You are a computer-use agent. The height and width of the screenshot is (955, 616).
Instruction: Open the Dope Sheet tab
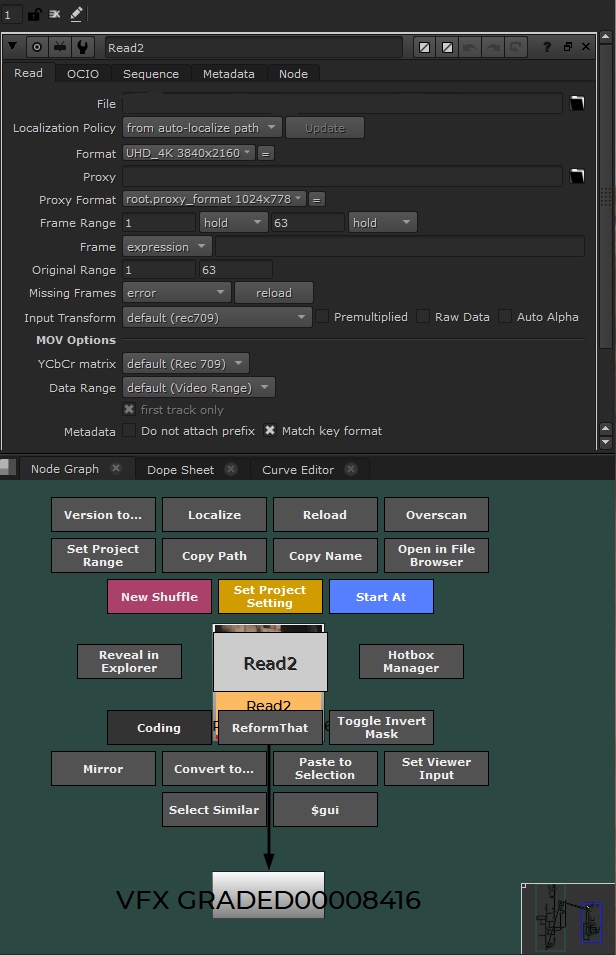point(180,469)
